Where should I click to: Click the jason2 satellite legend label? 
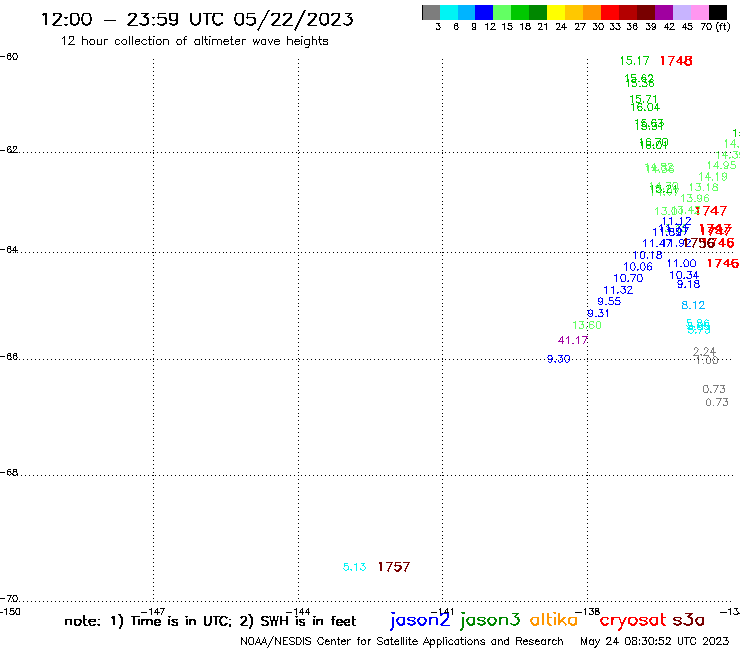click(x=420, y=620)
